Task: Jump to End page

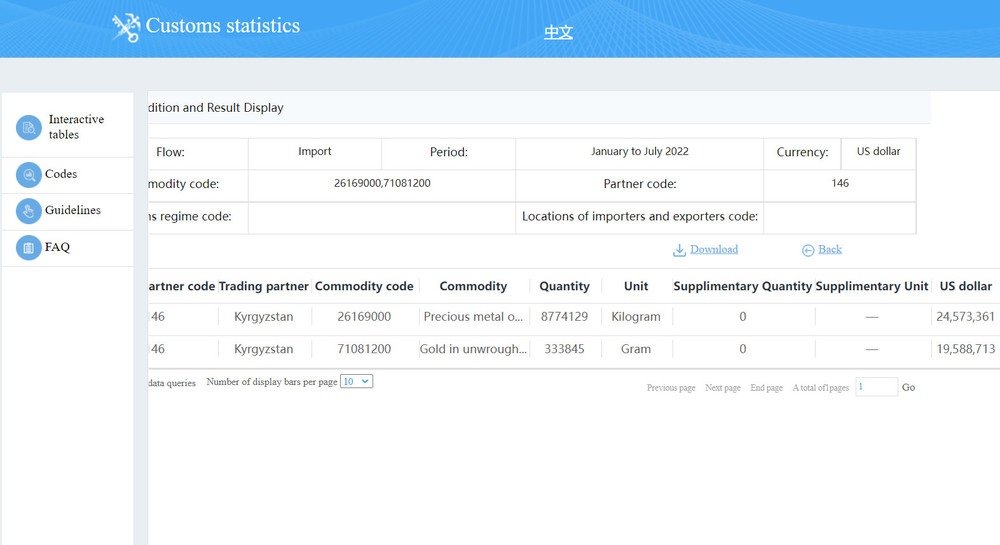Action: (766, 388)
